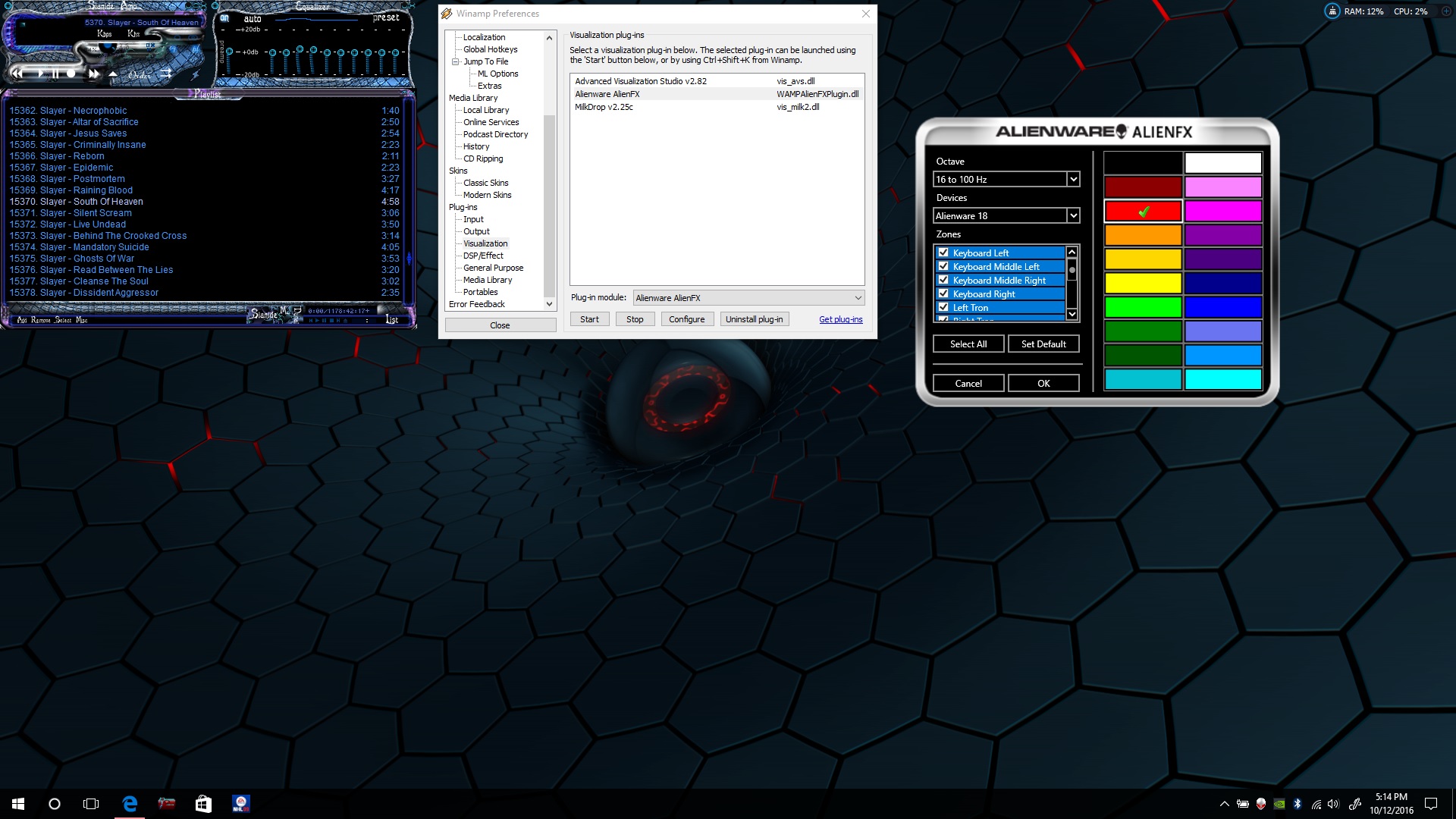This screenshot has height=819, width=1456.
Task: Click the Configure plug-in button
Action: pos(686,319)
